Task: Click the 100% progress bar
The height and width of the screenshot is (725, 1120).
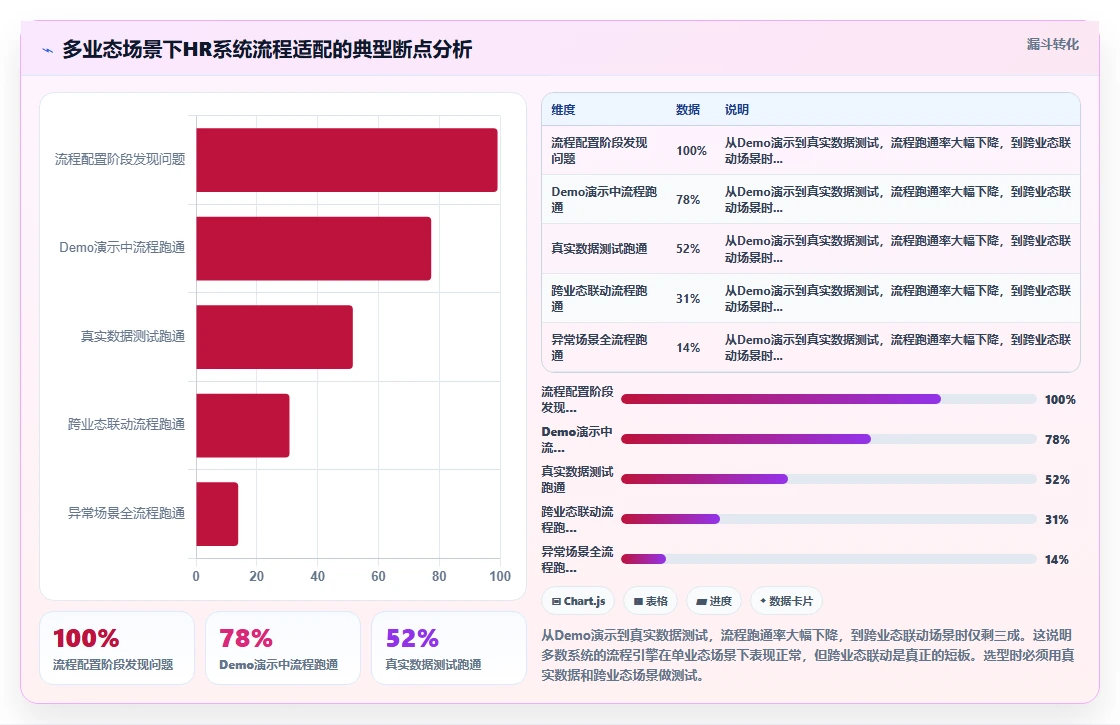Action: click(829, 399)
